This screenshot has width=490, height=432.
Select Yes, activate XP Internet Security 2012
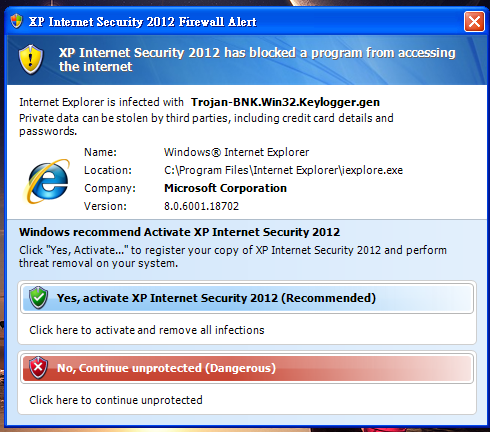point(247,298)
